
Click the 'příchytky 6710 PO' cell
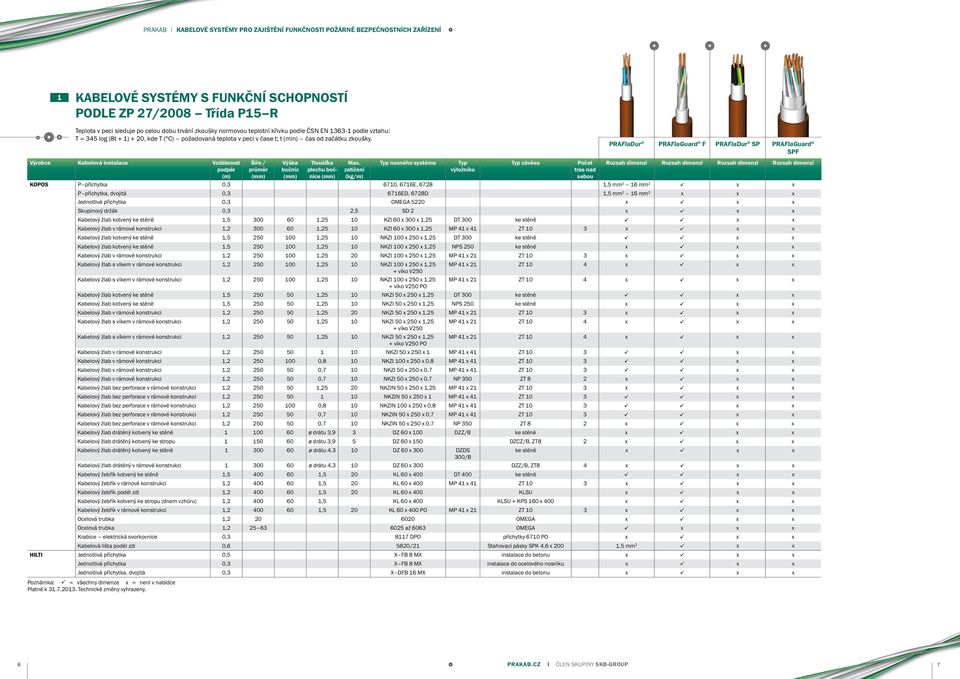point(525,537)
